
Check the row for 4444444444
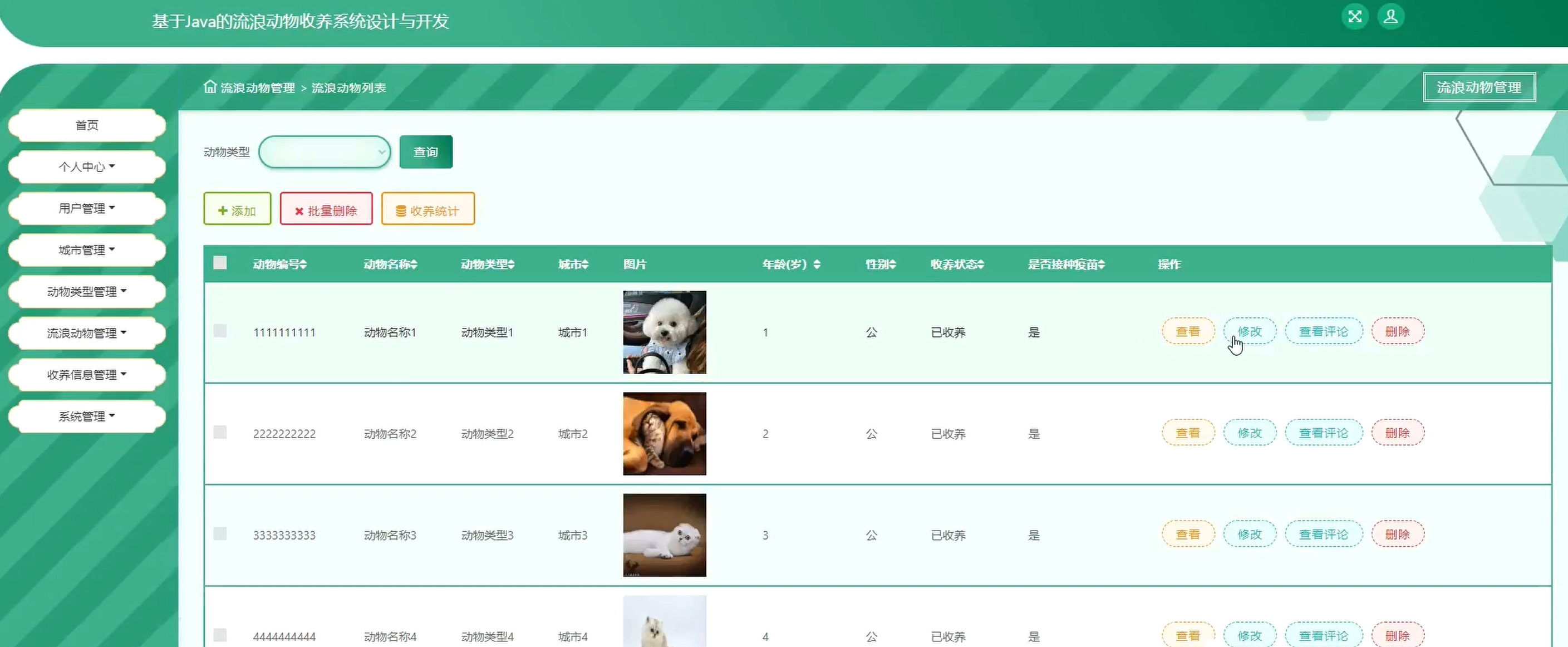[x=220, y=635]
